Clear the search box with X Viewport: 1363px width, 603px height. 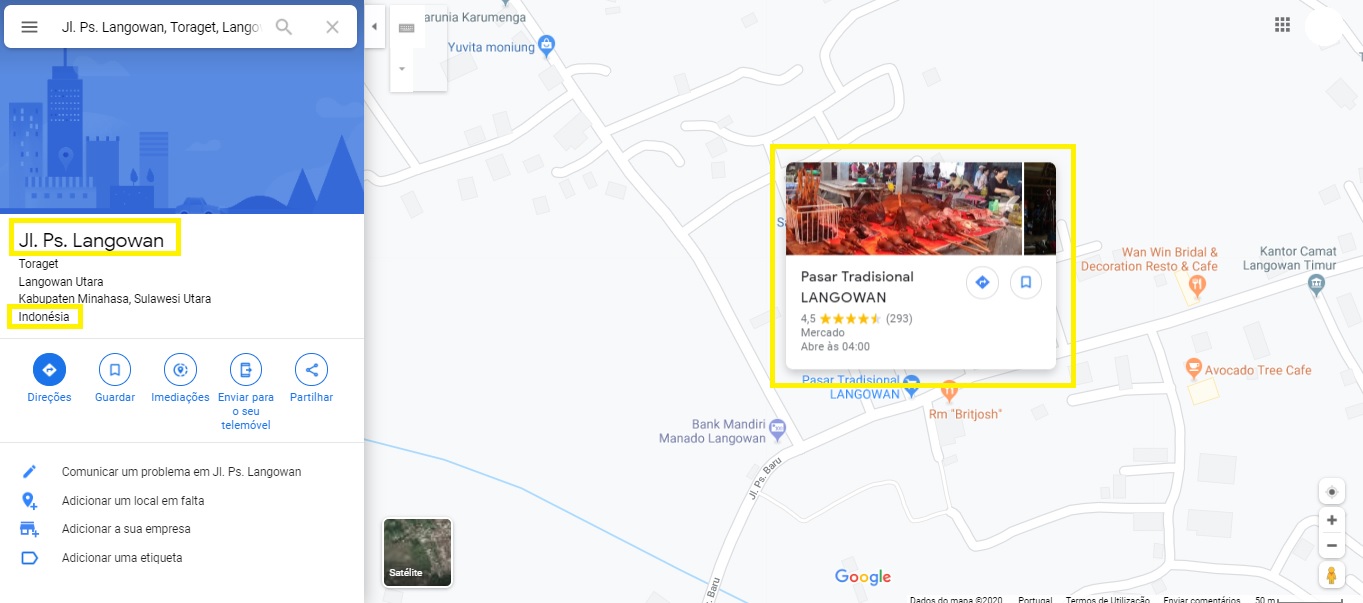(333, 27)
